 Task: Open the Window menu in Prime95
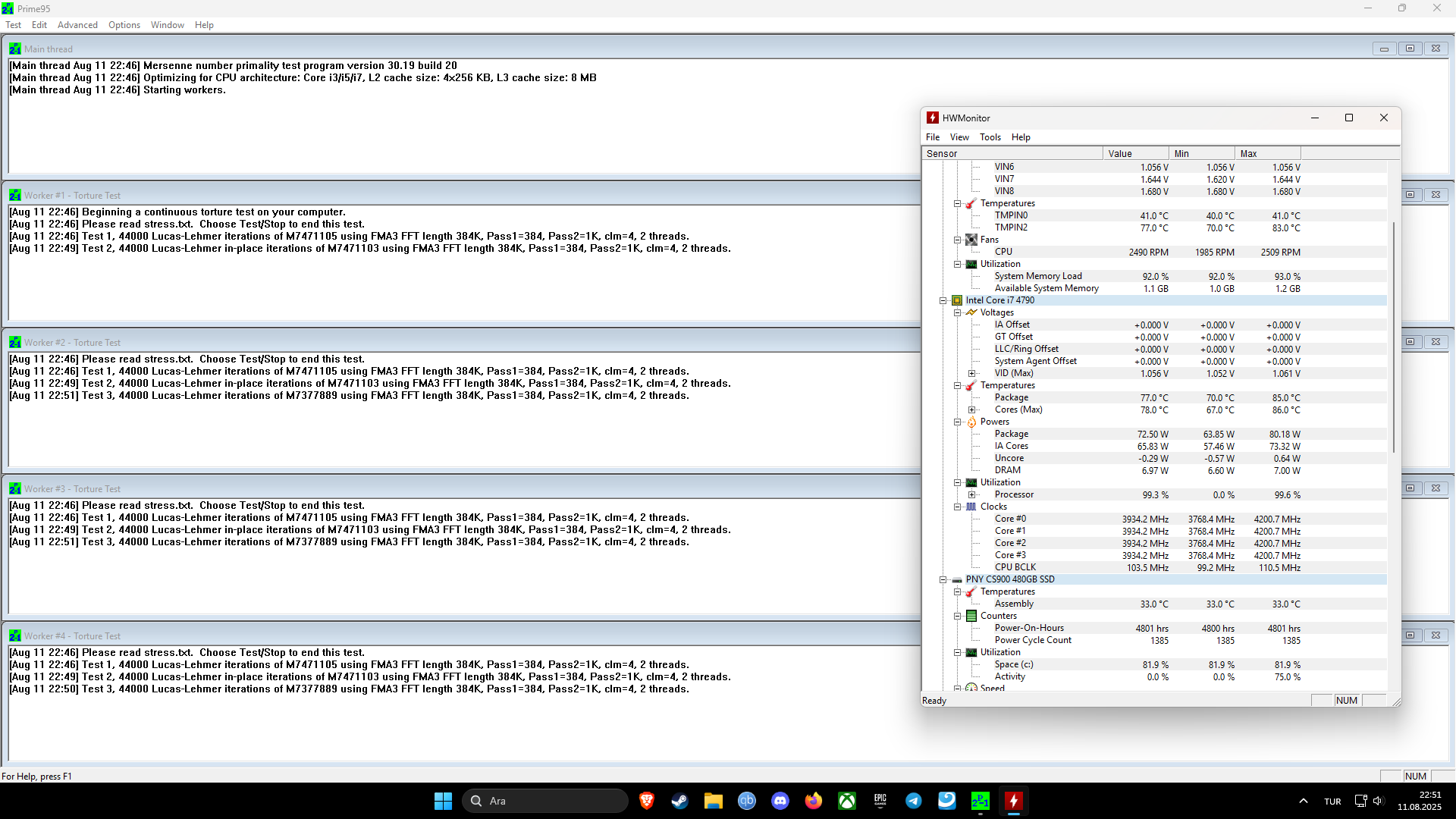(168, 25)
